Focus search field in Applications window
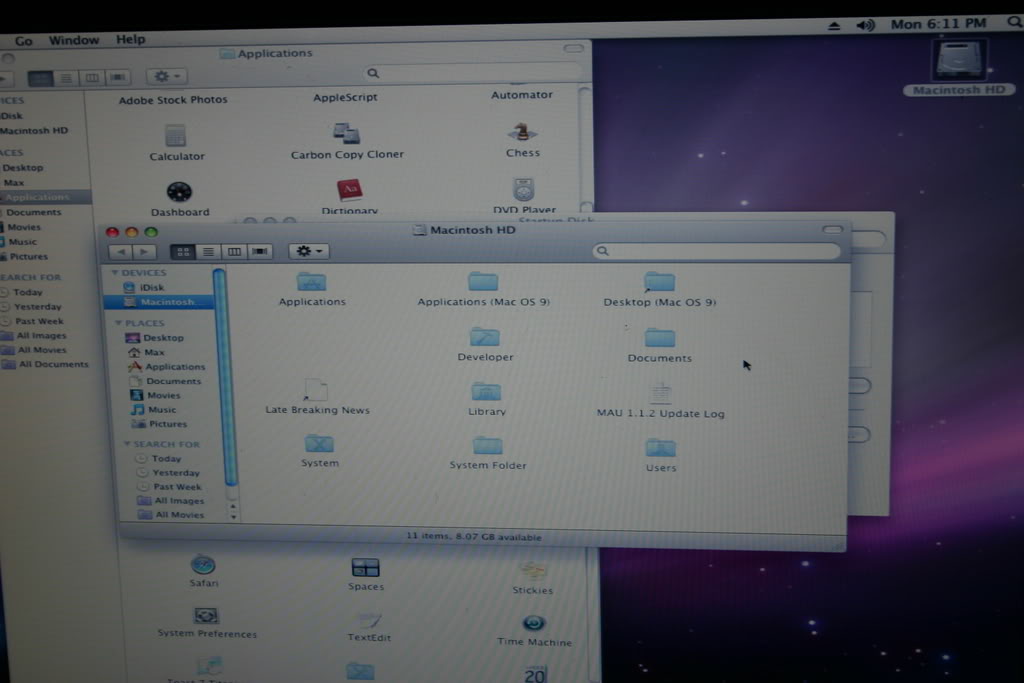 pyautogui.click(x=471, y=72)
